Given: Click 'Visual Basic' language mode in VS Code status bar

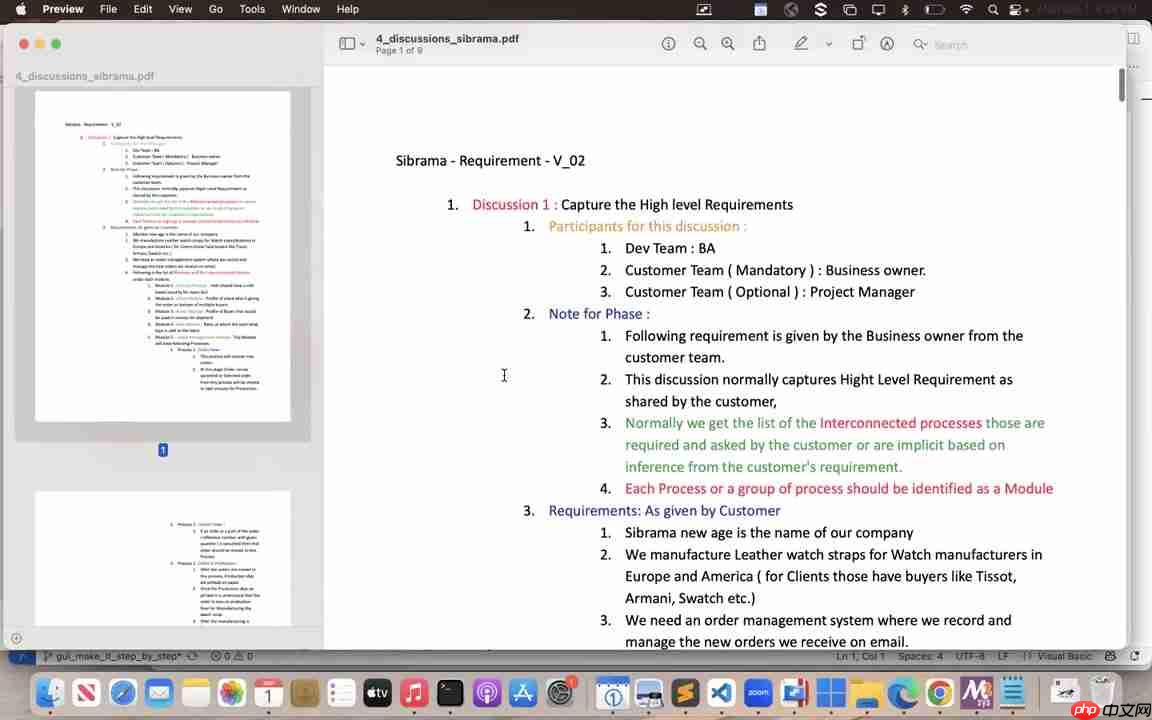Looking at the screenshot, I should coord(1064,656).
